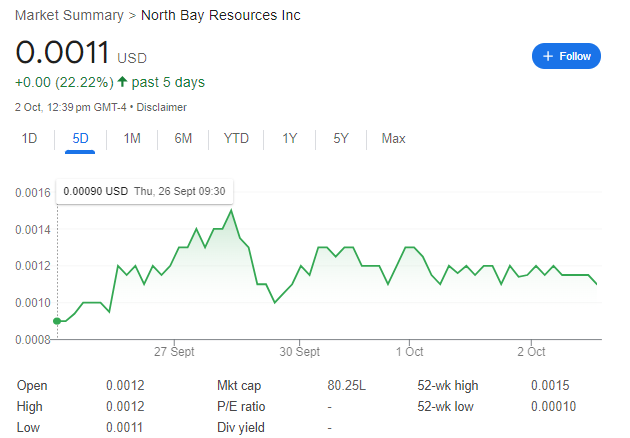Image resolution: width=630 pixels, height=438 pixels.
Task: Click the 0.0016 y-axis label
Action: [33, 193]
